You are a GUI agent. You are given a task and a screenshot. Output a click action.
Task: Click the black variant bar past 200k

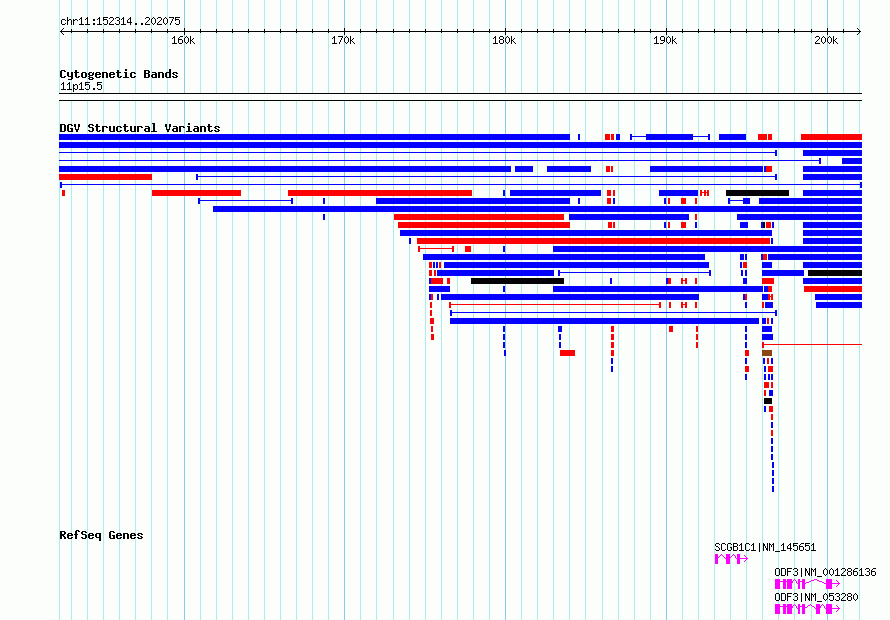coord(835,273)
